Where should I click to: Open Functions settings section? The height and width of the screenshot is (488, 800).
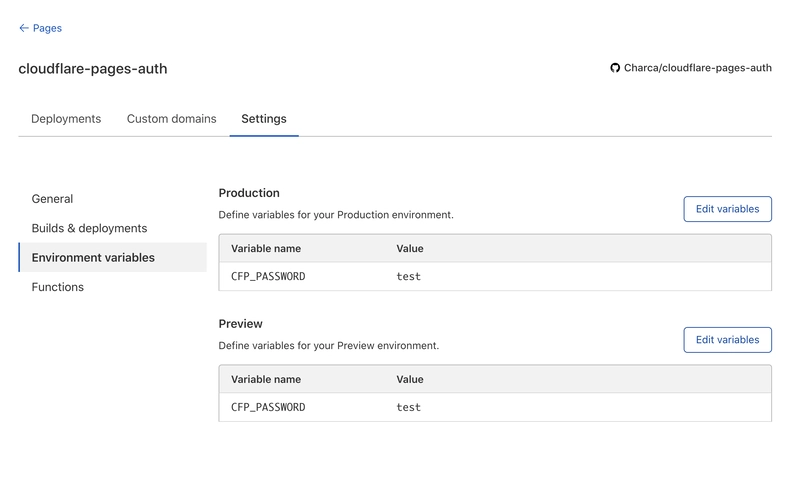[x=58, y=287]
